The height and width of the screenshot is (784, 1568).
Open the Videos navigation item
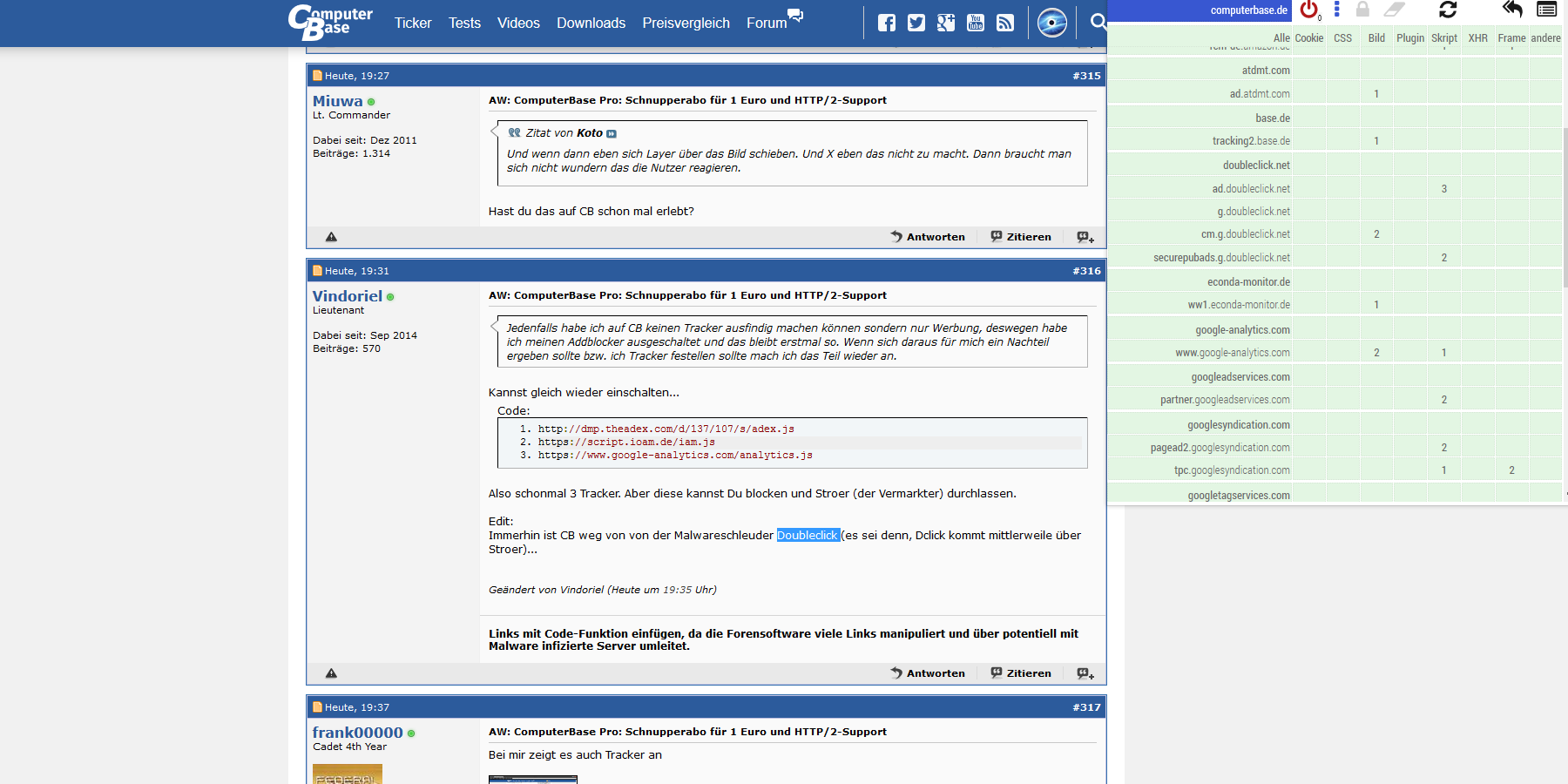point(518,24)
